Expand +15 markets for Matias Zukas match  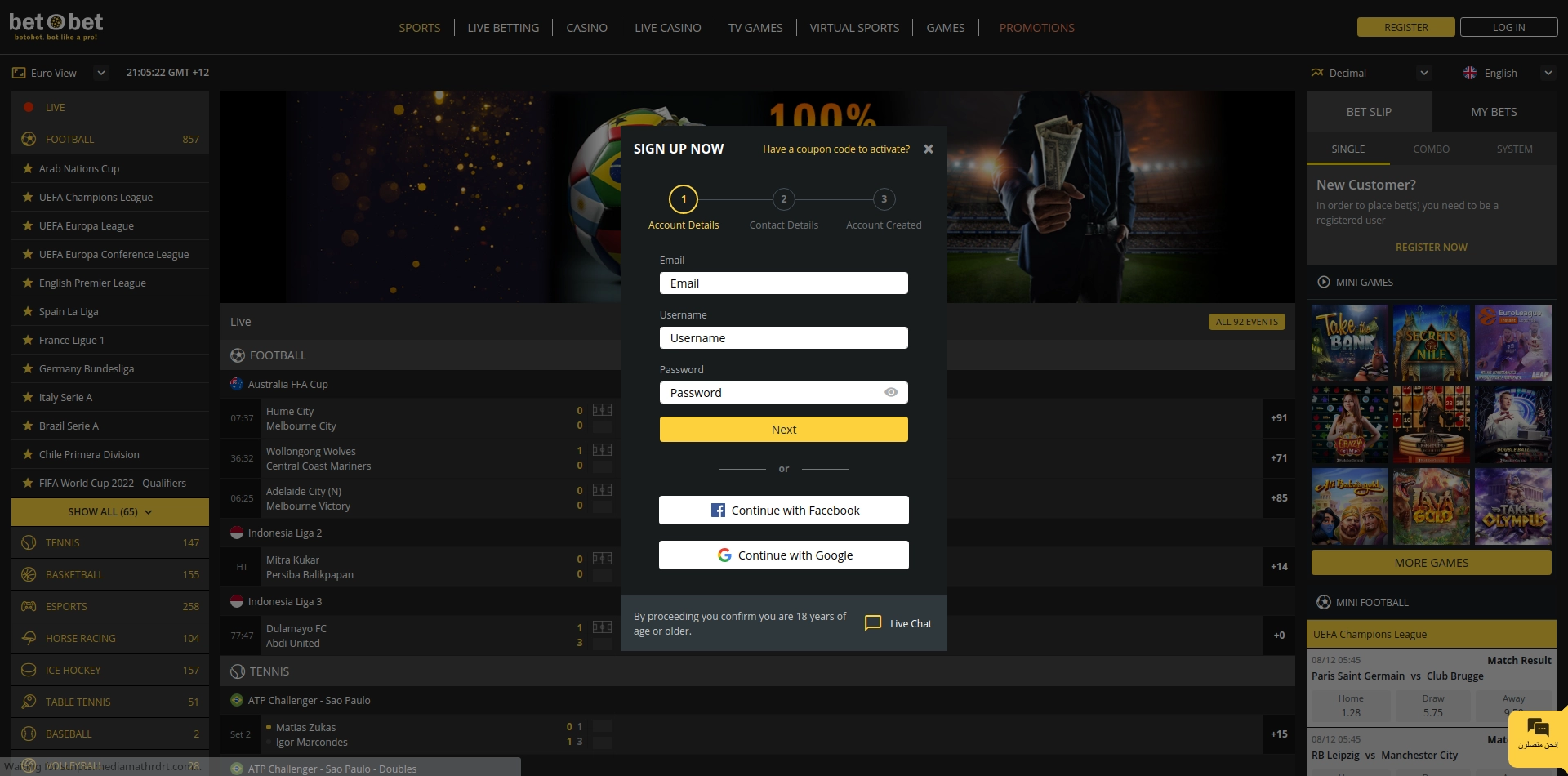pos(1279,734)
